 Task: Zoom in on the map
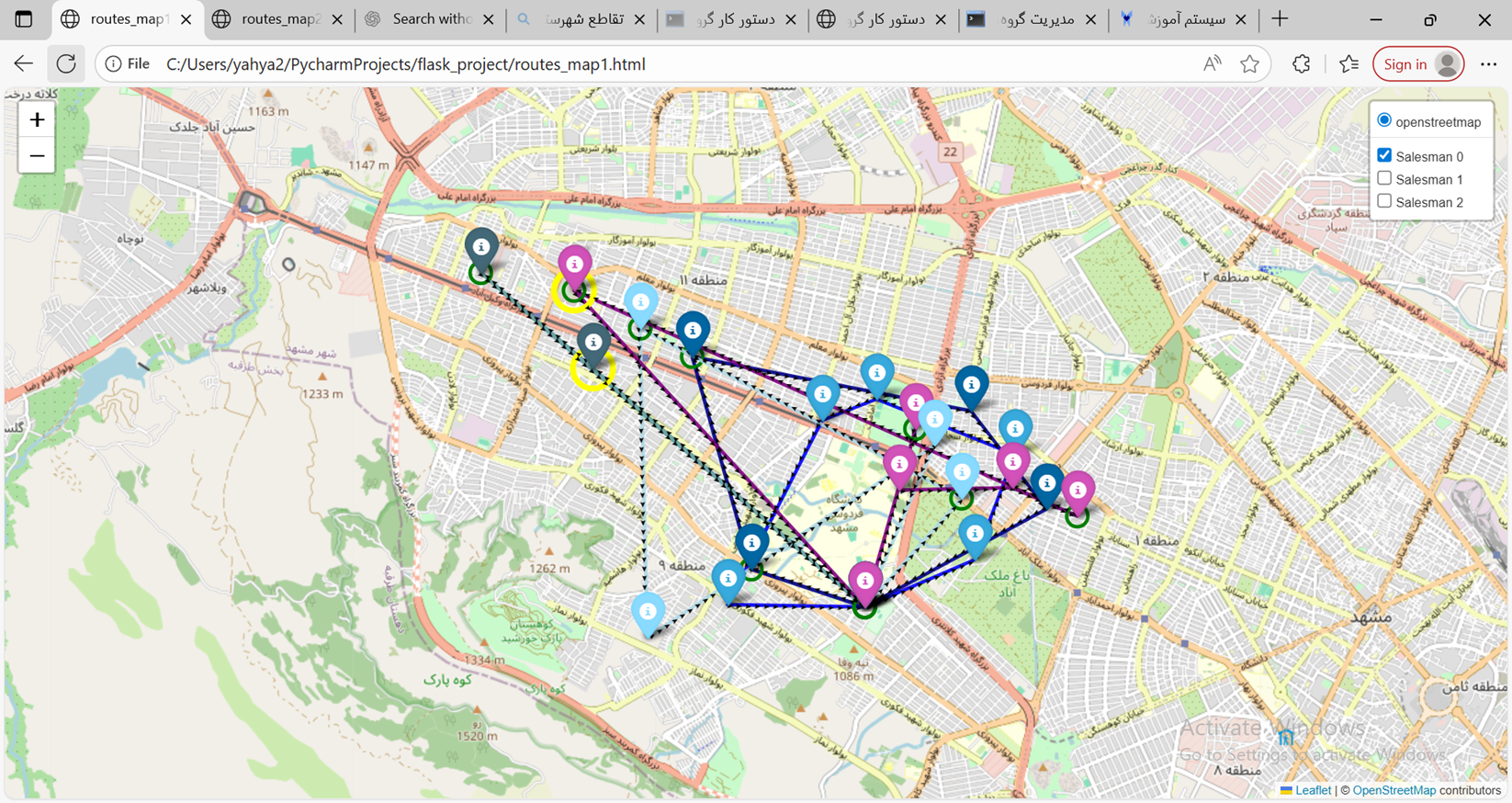click(37, 120)
